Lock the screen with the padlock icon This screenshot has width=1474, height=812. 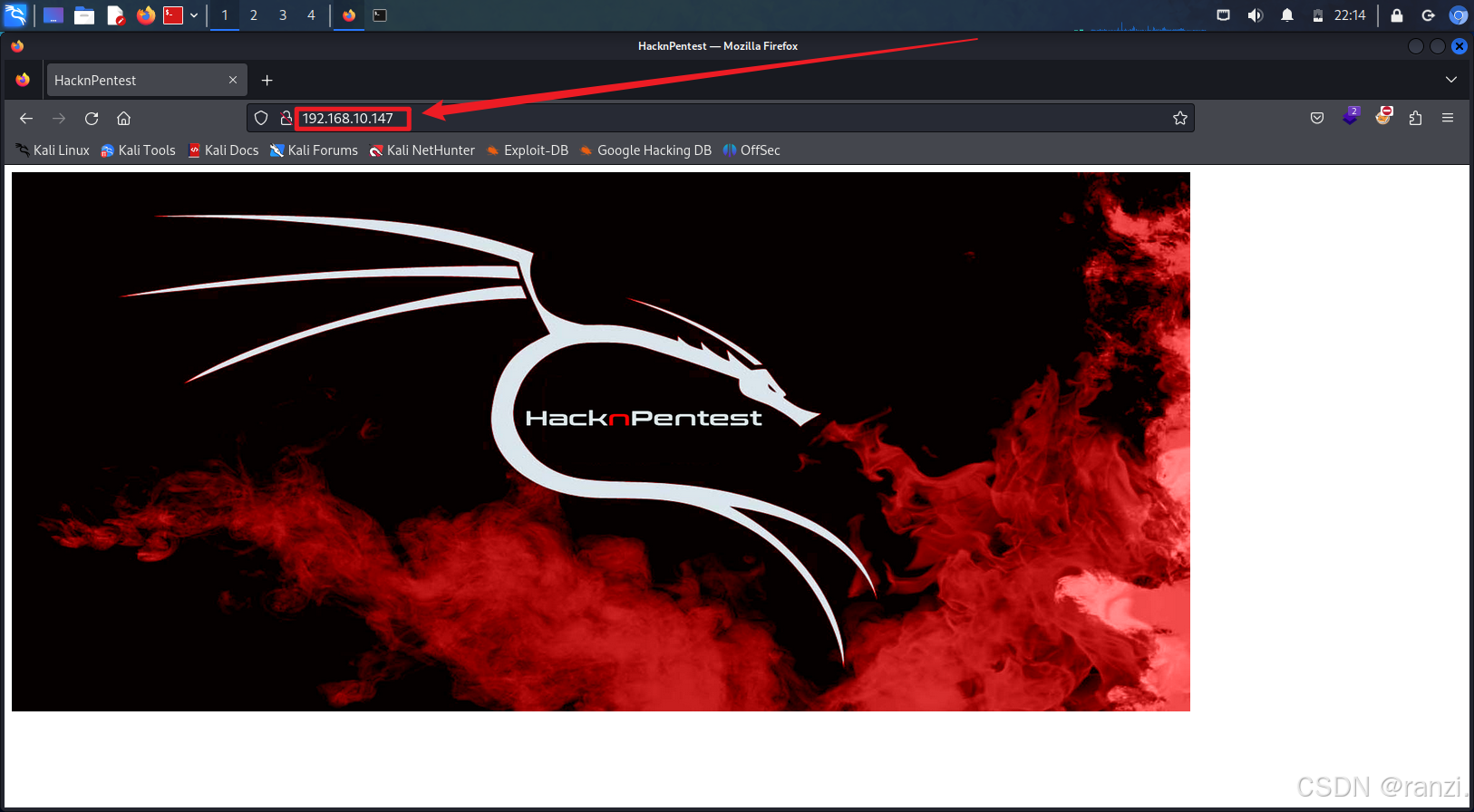tap(1397, 15)
